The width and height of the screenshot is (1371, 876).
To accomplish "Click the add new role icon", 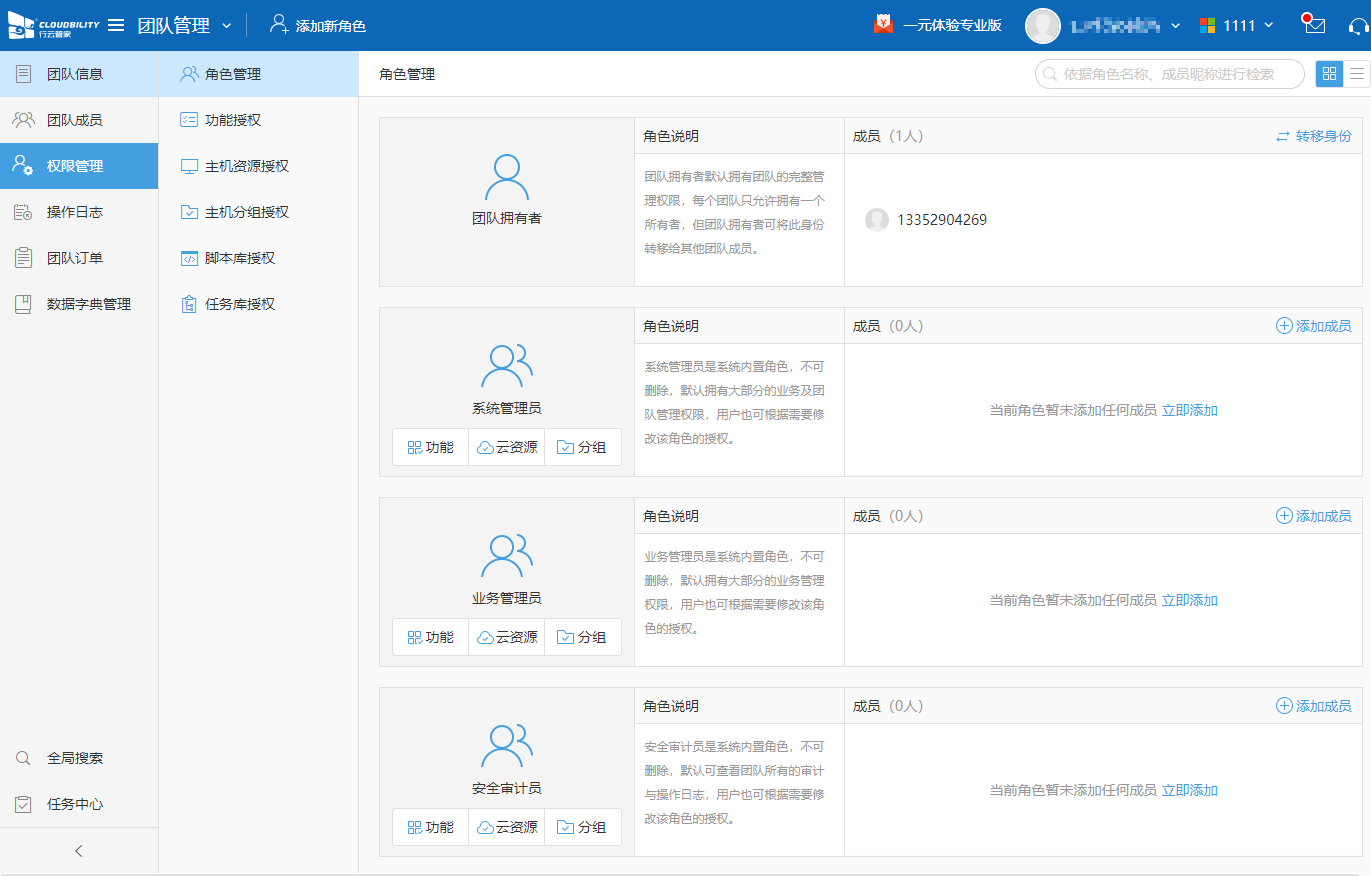I will [279, 25].
